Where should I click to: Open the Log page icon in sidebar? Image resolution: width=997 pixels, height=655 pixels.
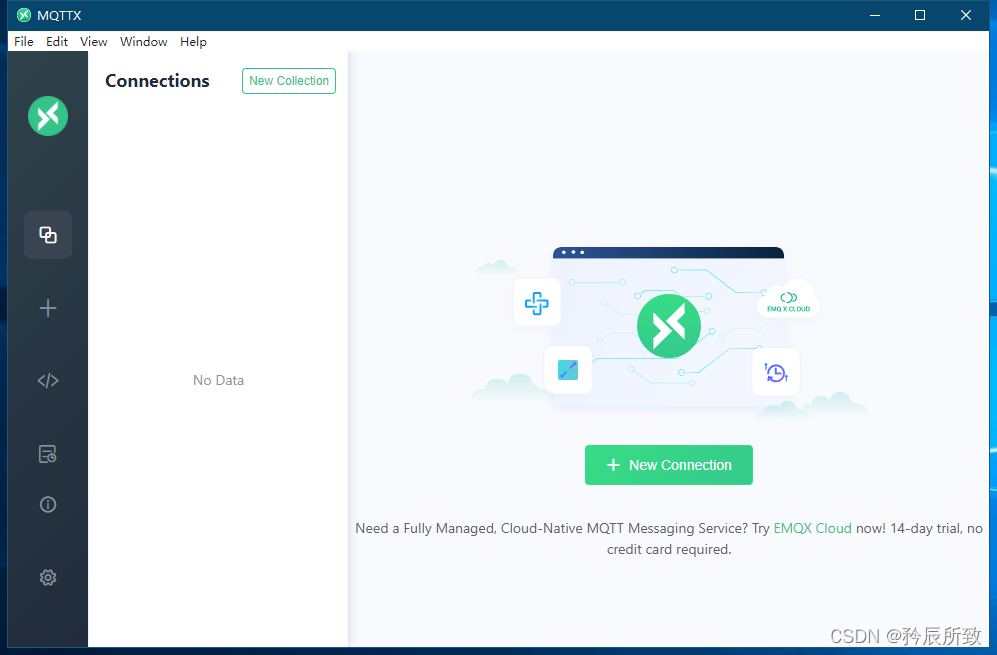coord(48,454)
